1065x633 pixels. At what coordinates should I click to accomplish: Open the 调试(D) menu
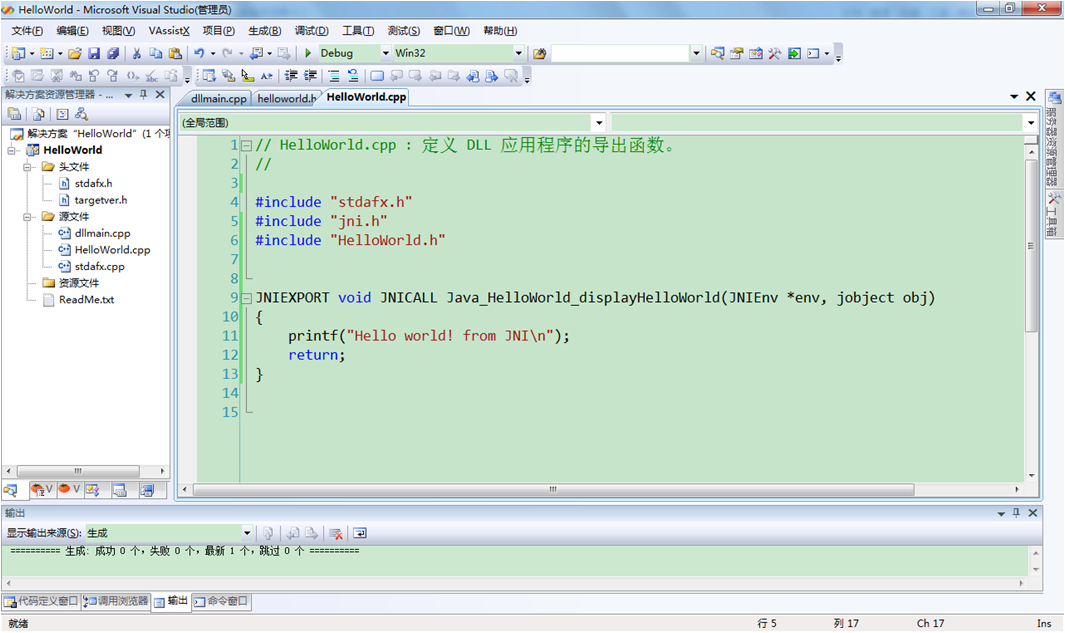311,31
